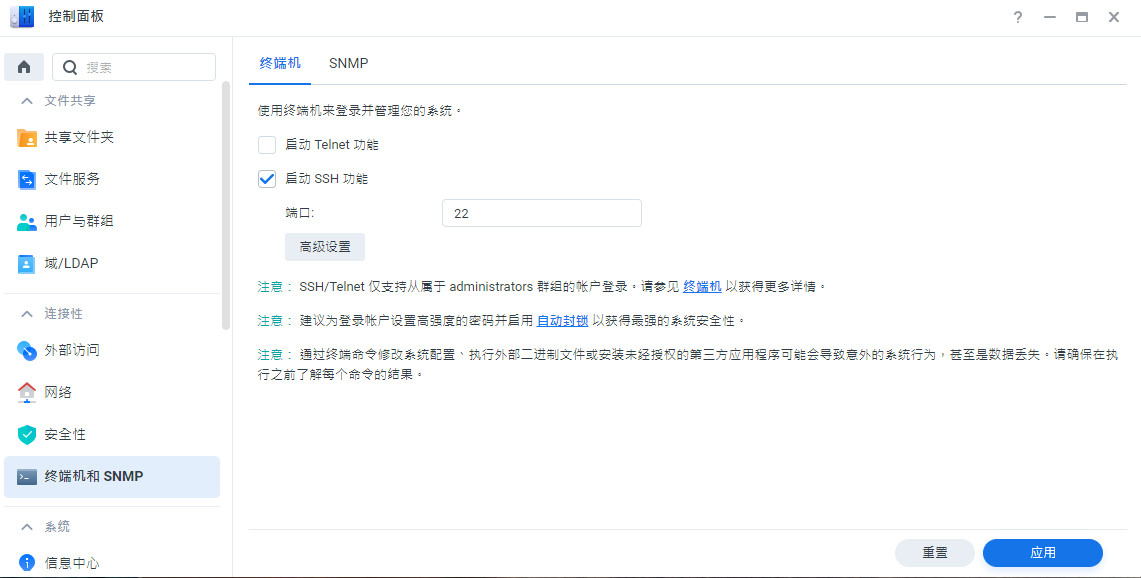Viewport: 1141px width, 578px height.
Task: Click the help question mark icon
Action: [x=1018, y=17]
